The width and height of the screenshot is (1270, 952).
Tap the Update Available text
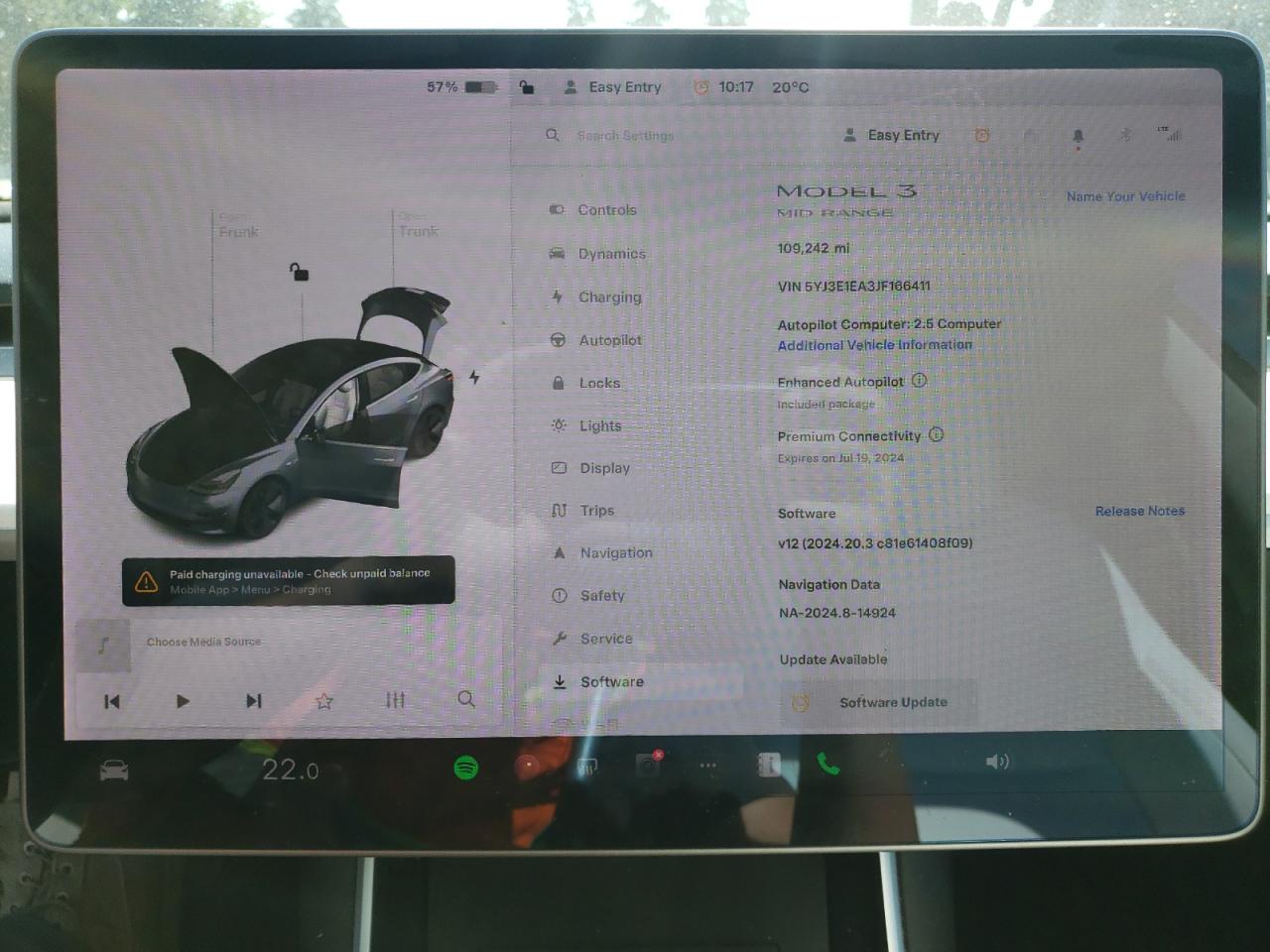pyautogui.click(x=833, y=659)
